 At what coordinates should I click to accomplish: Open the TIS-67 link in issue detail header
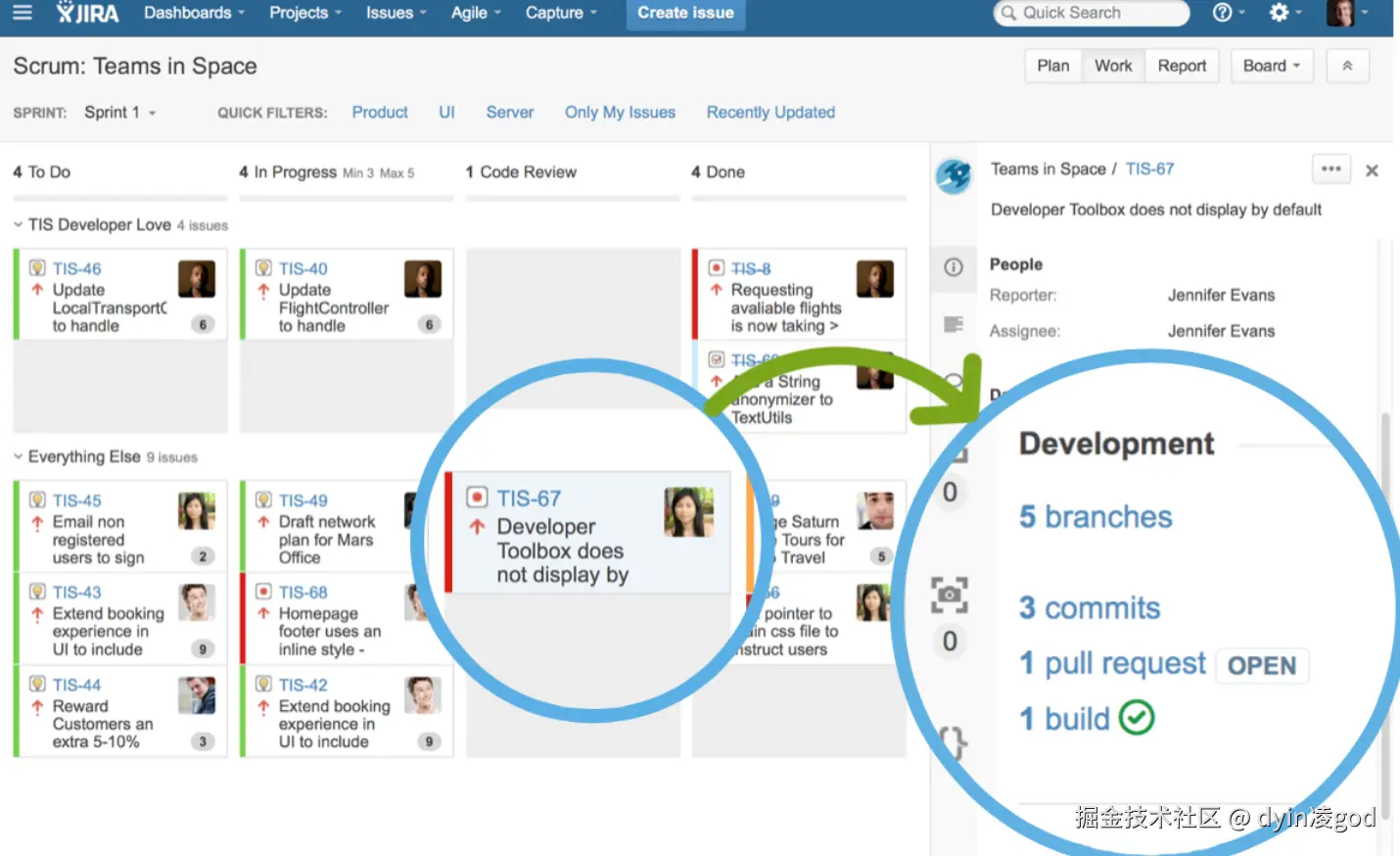tap(1149, 168)
